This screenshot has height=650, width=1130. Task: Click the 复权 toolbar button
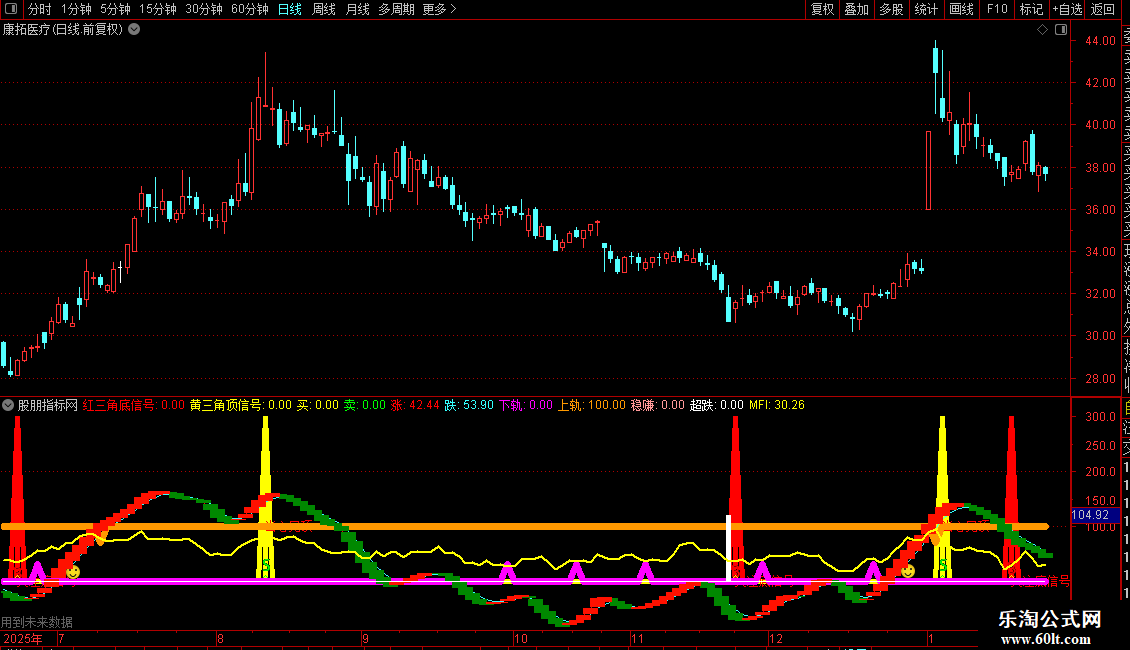pyautogui.click(x=822, y=9)
